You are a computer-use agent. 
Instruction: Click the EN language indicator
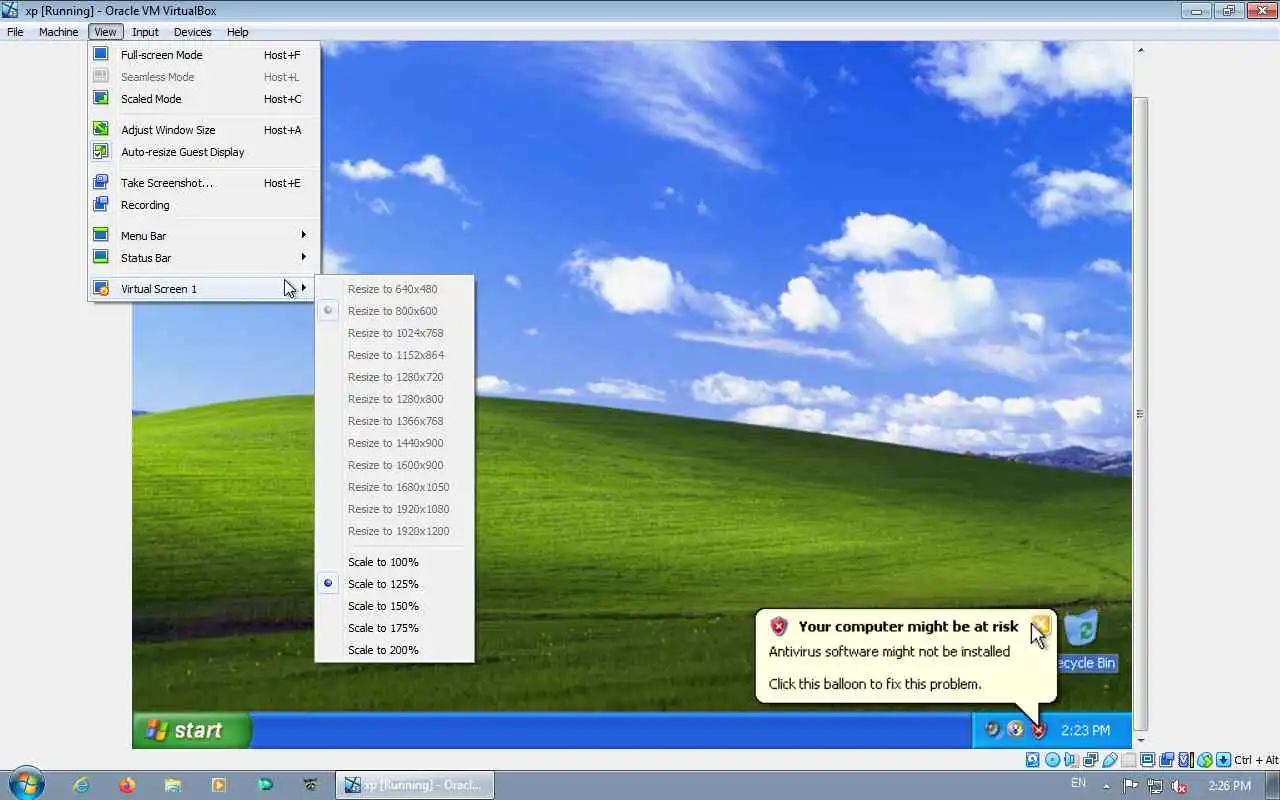tap(1078, 784)
